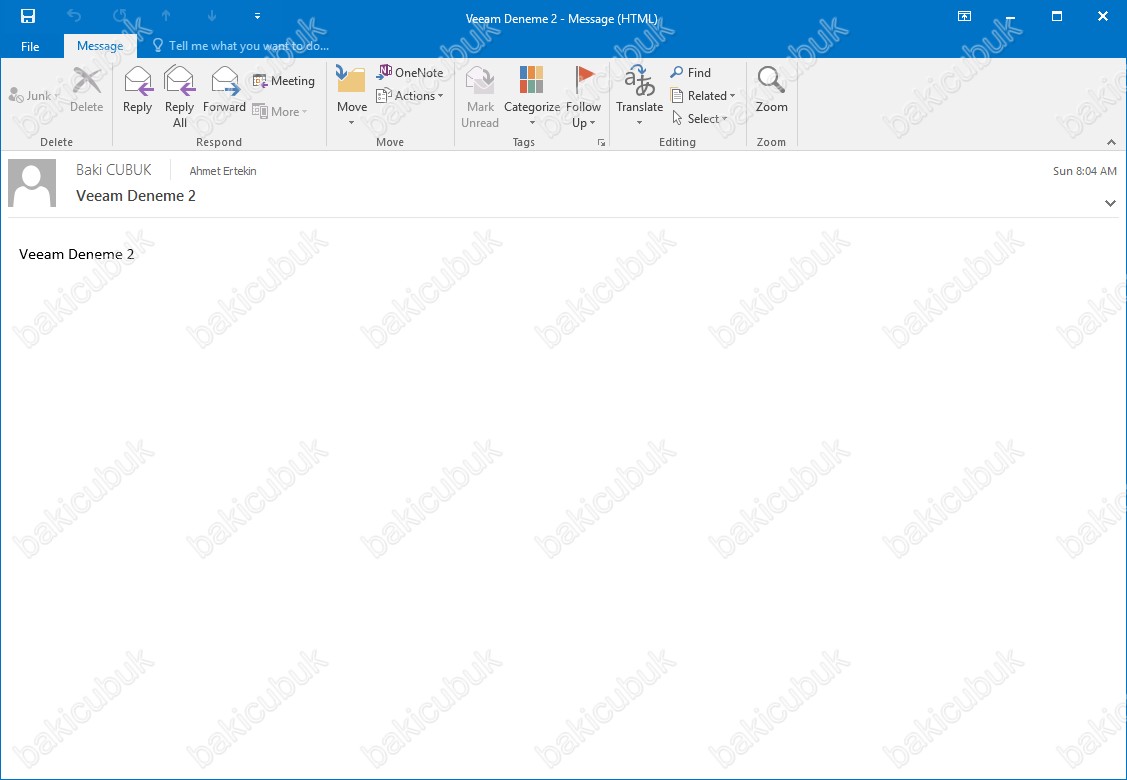Click the Undo arrow in quick access toolbar

tap(74, 16)
